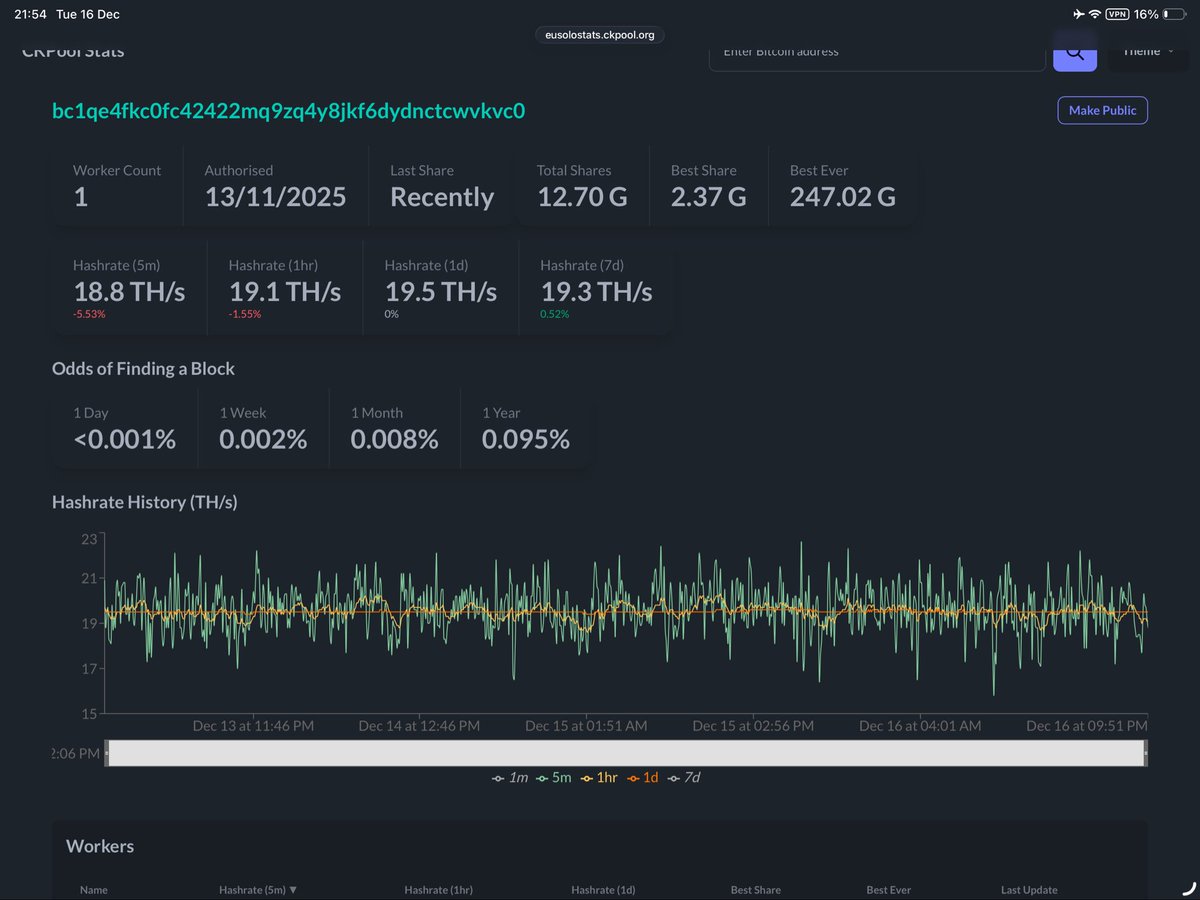Click the Best Share 2.37 G value

coord(709,198)
